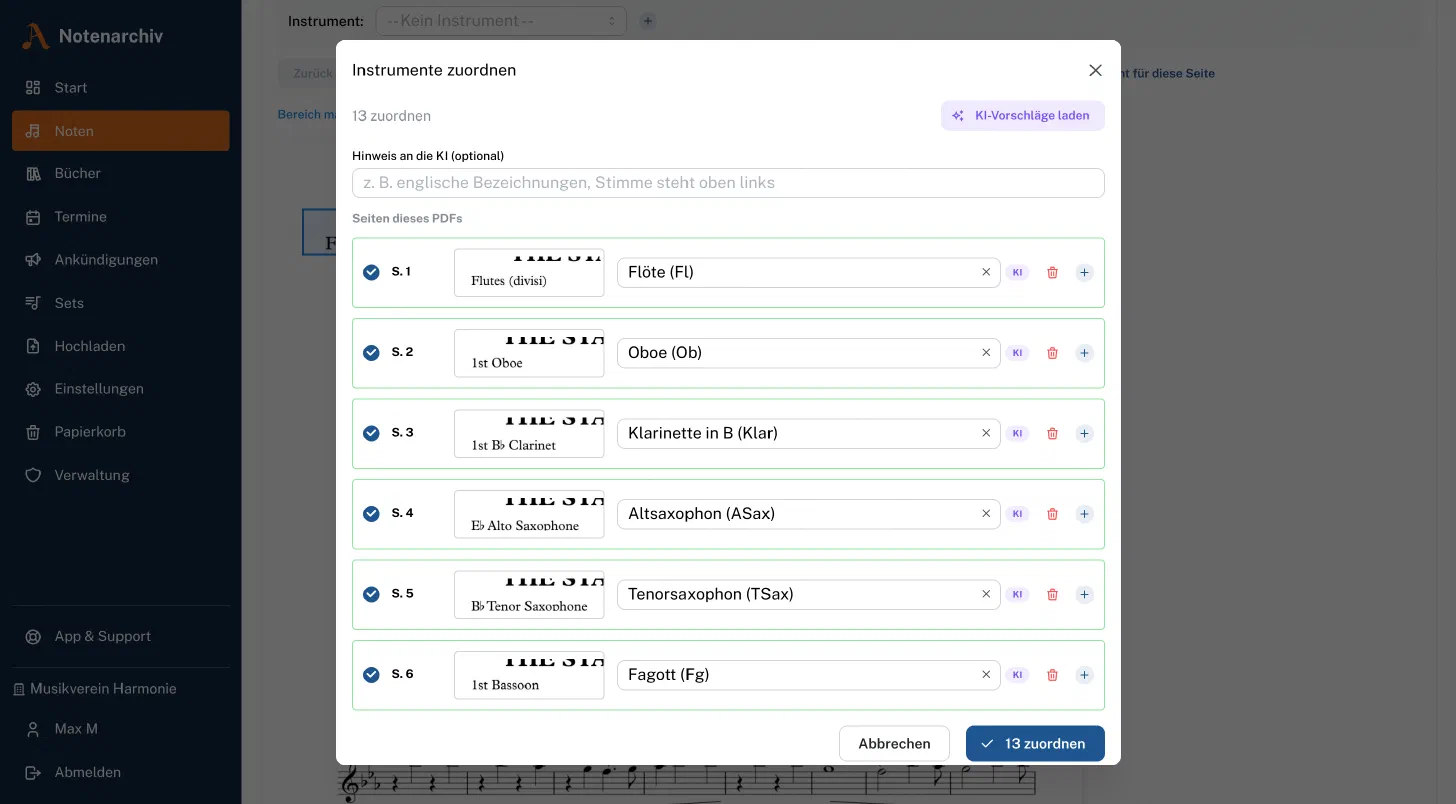Uncheck the S. 1 page checkbox
This screenshot has height=804, width=1456.
371,272
